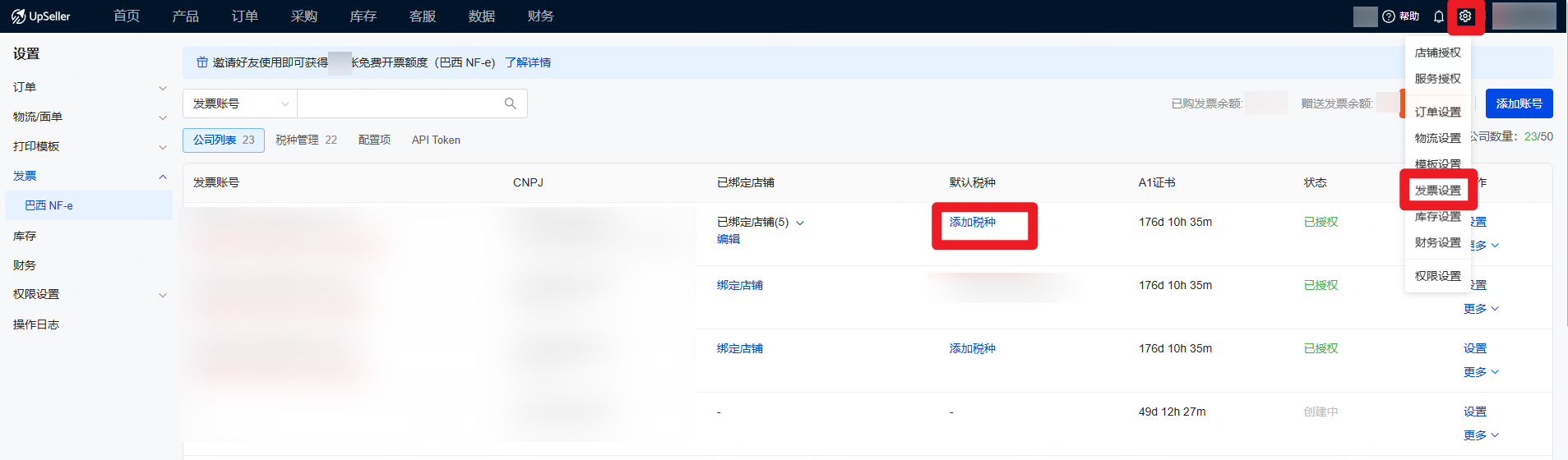The width and height of the screenshot is (1568, 460).
Task: Click 绑定店铺 in the second row
Action: [740, 285]
